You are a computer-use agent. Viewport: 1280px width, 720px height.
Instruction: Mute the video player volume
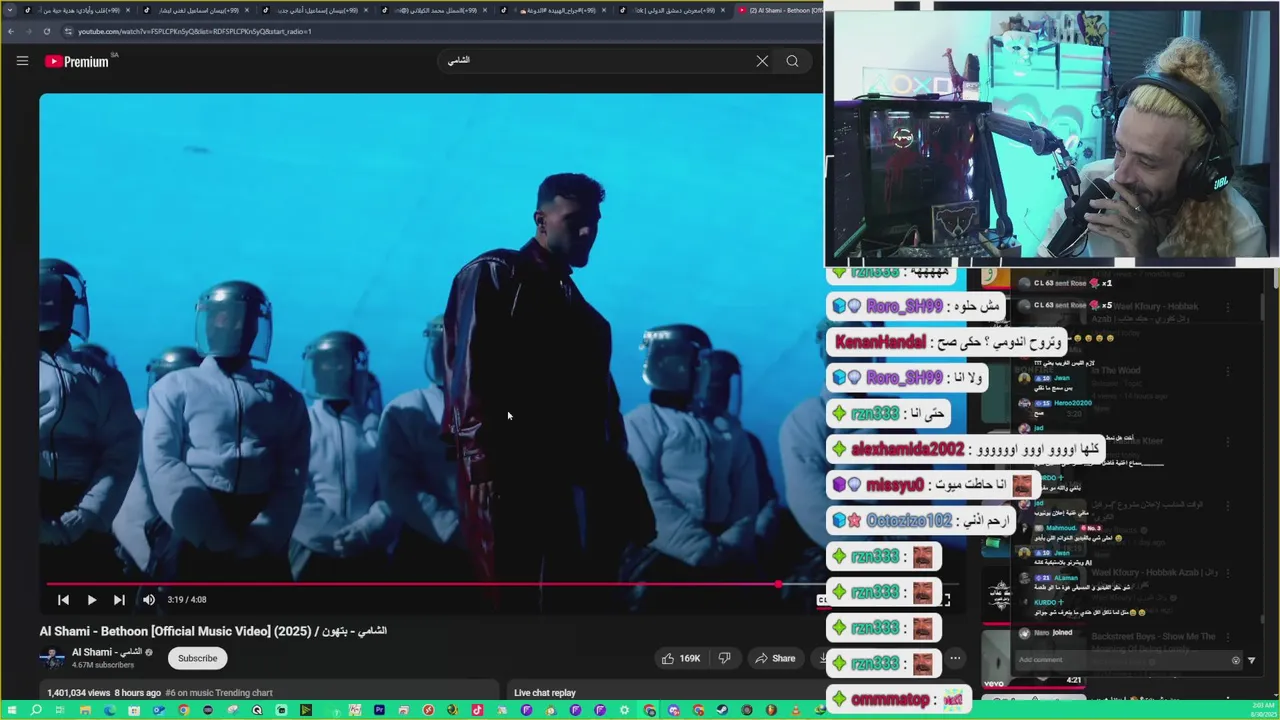(148, 600)
